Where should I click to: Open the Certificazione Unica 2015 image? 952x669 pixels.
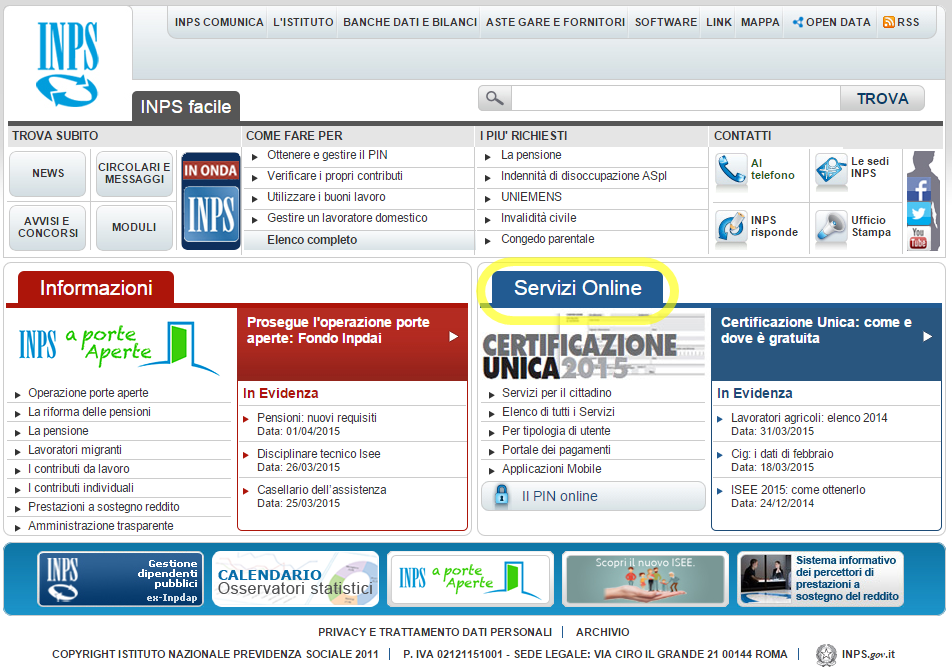point(593,347)
